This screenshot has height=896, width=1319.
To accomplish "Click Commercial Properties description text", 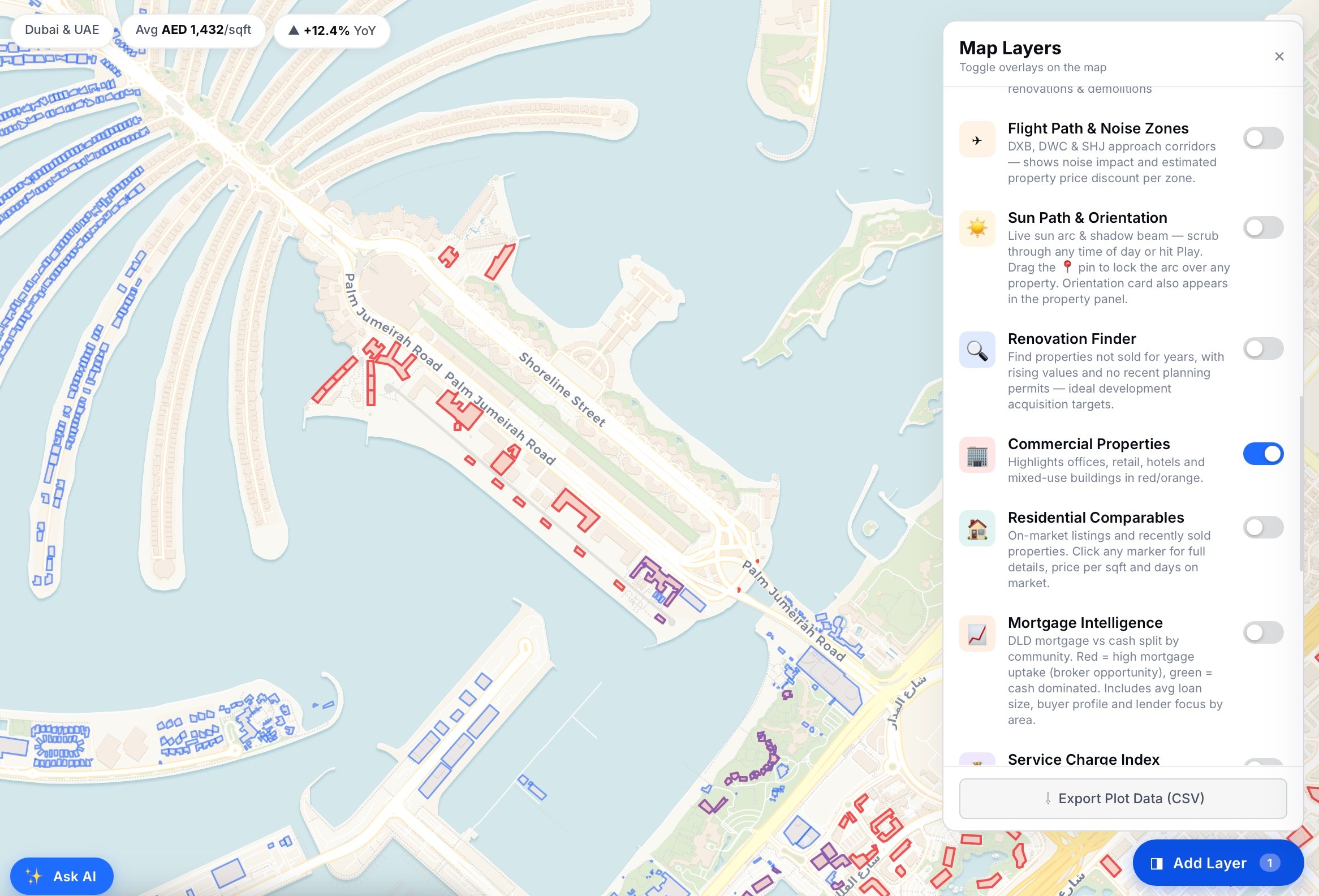I will (x=1106, y=470).
